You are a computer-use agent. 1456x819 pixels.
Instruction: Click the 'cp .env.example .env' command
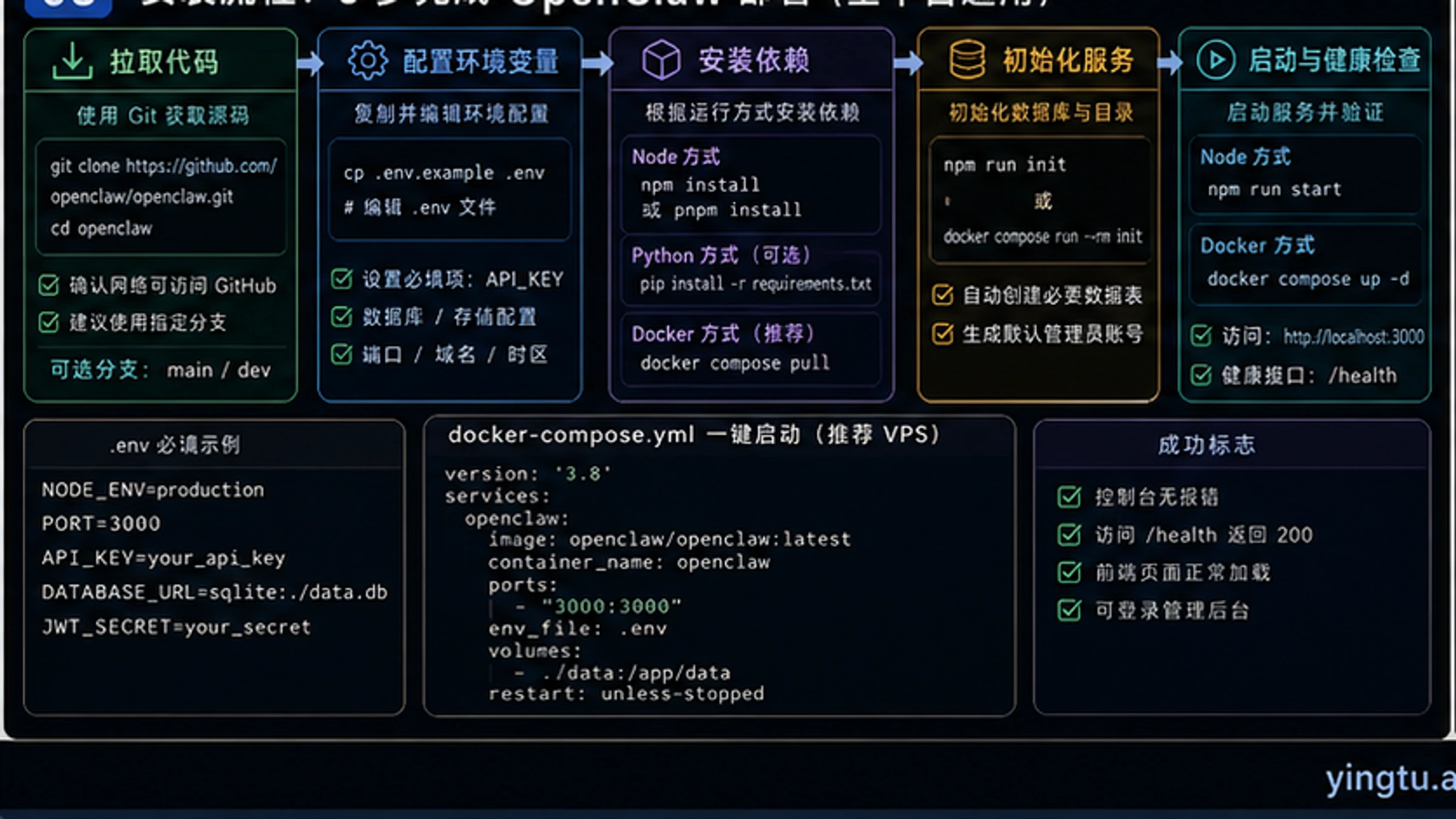coord(444,173)
